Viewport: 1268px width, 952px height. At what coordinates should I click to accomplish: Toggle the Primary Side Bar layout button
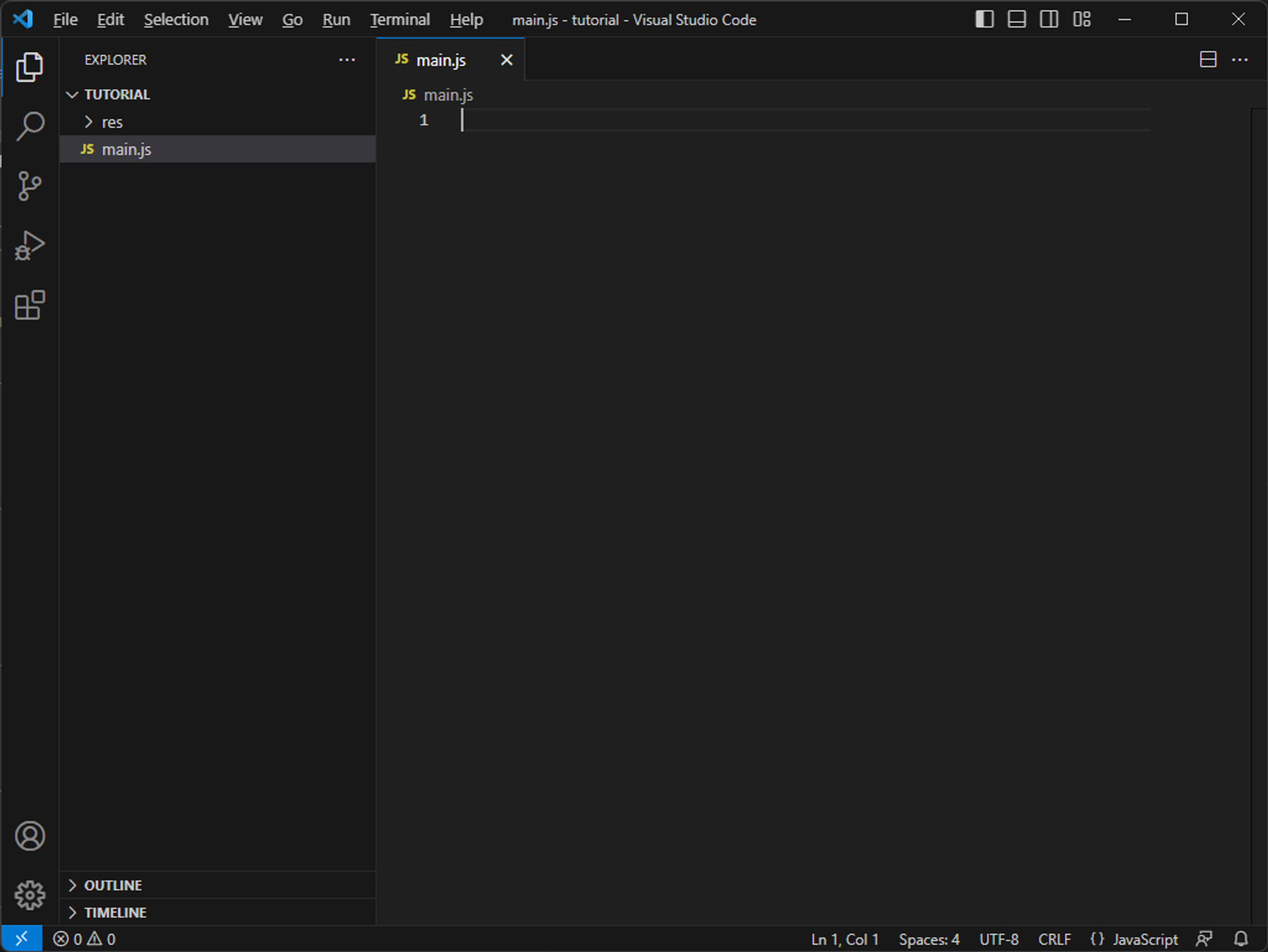(984, 19)
